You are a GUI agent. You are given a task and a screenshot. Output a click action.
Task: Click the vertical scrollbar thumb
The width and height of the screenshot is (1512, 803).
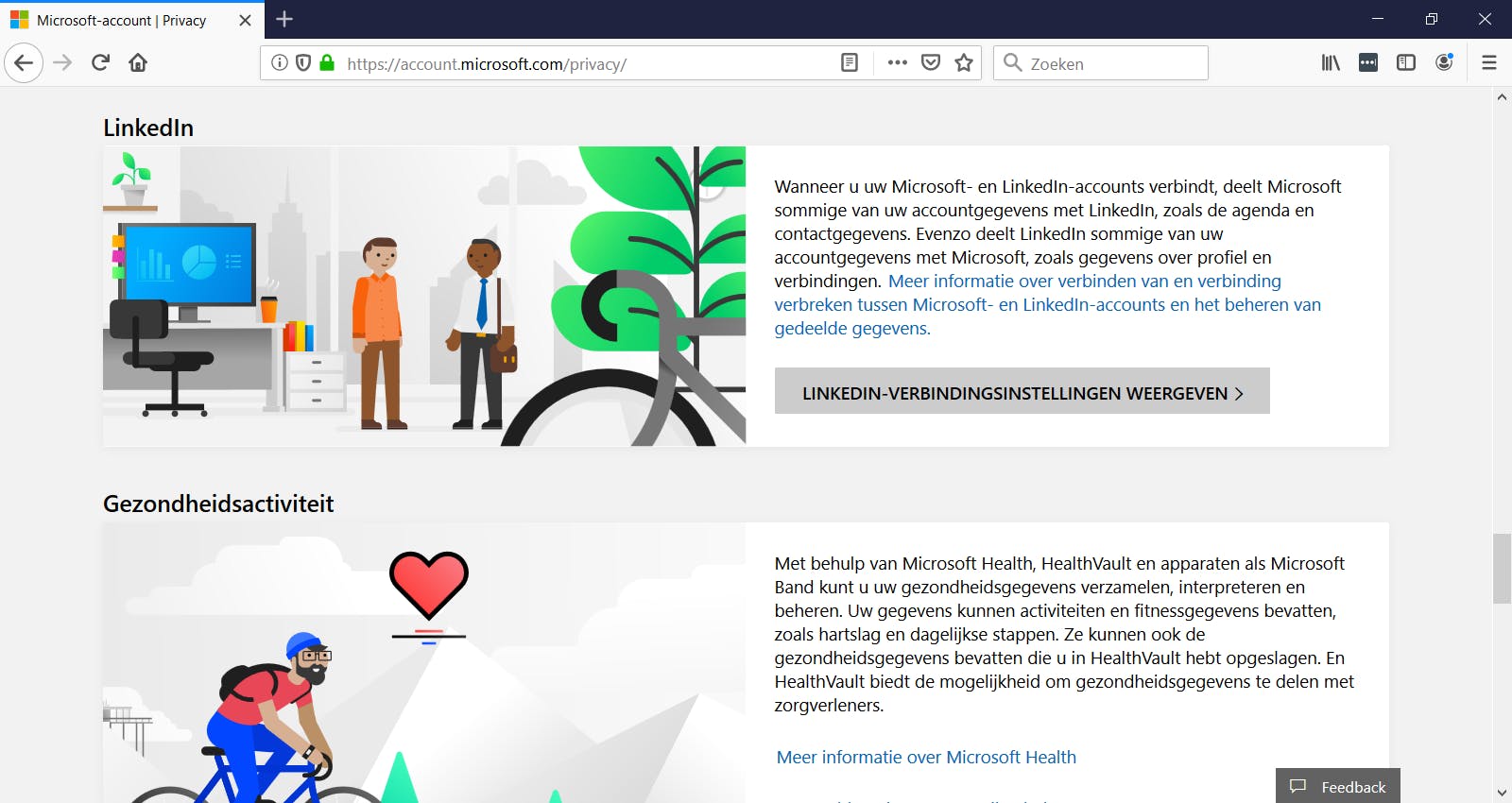click(1502, 568)
